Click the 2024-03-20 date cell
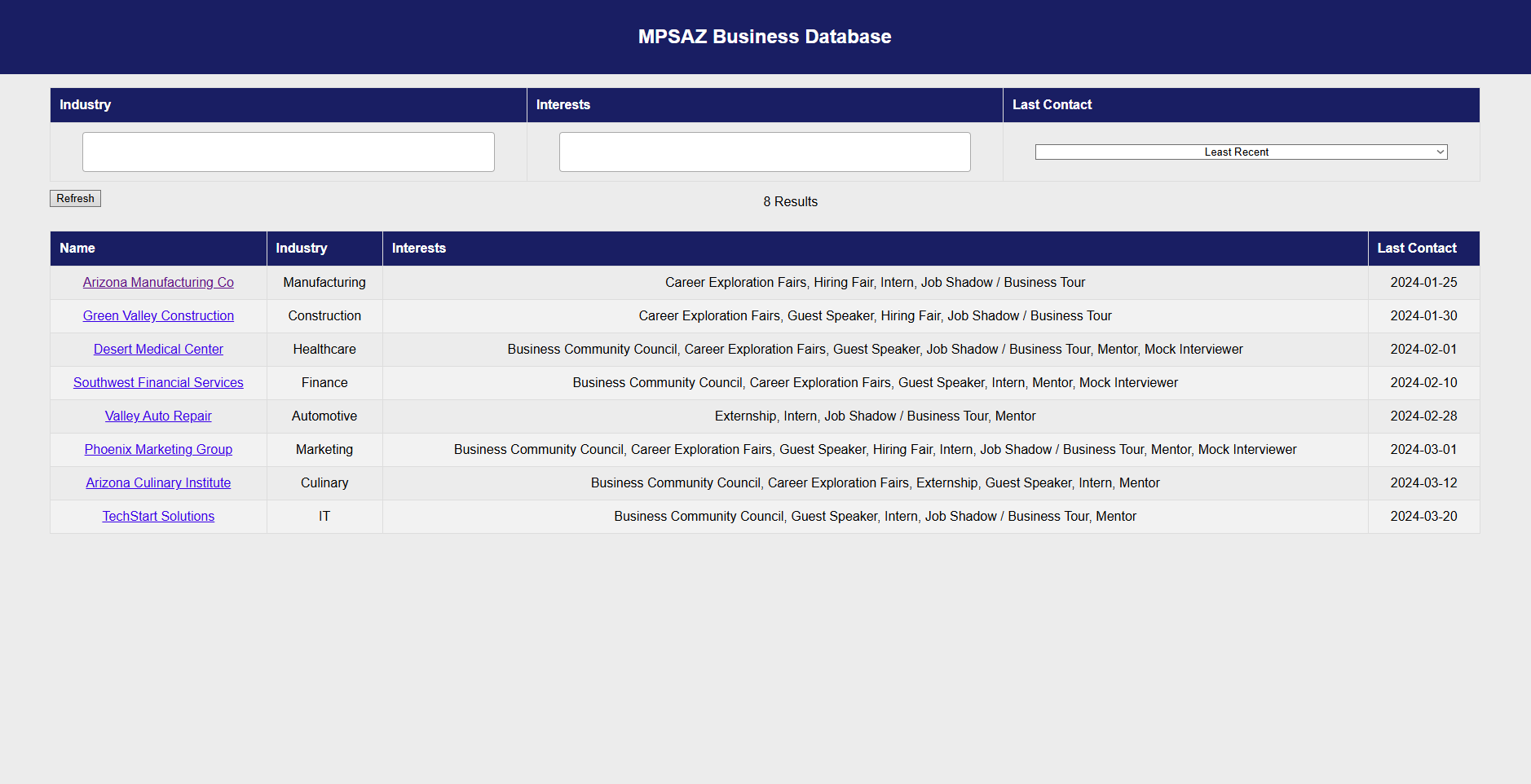 pyautogui.click(x=1423, y=516)
